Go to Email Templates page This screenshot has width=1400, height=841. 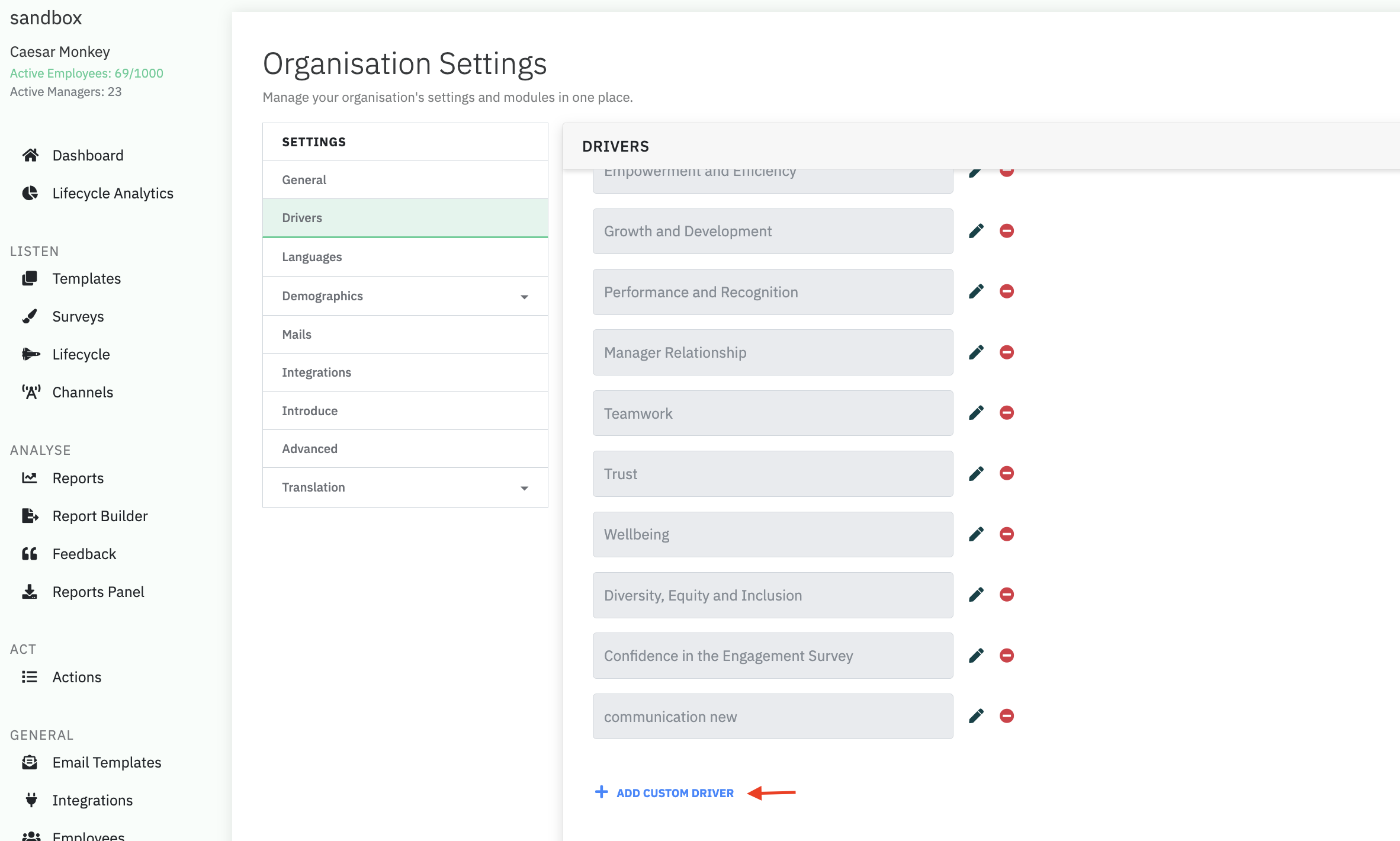(107, 762)
